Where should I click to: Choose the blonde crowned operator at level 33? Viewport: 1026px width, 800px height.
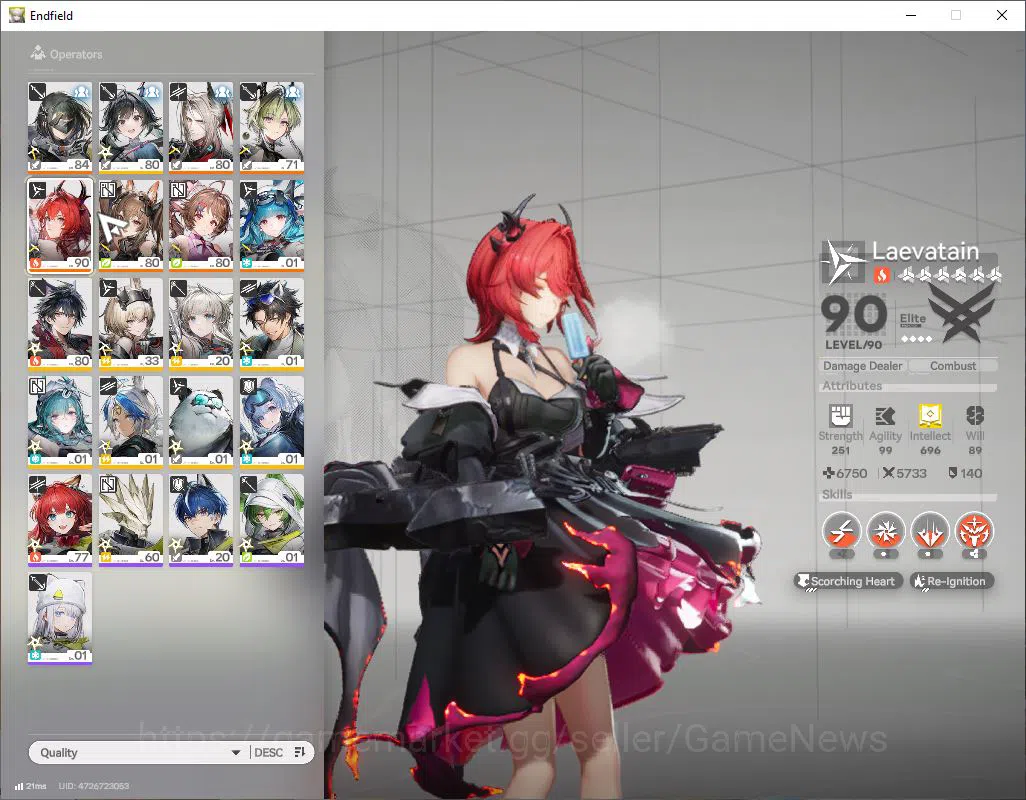(x=131, y=323)
